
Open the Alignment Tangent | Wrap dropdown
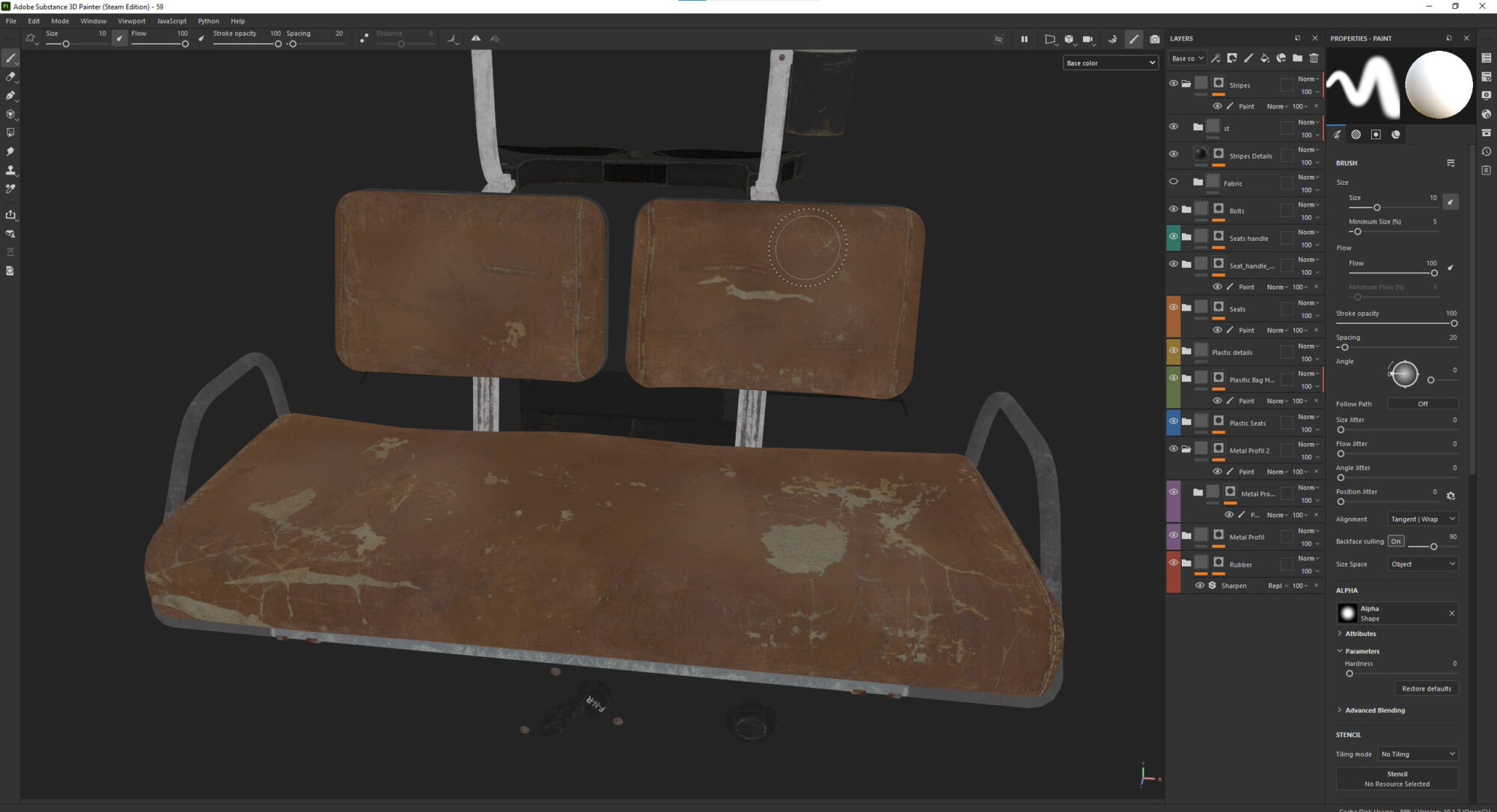[x=1422, y=519]
